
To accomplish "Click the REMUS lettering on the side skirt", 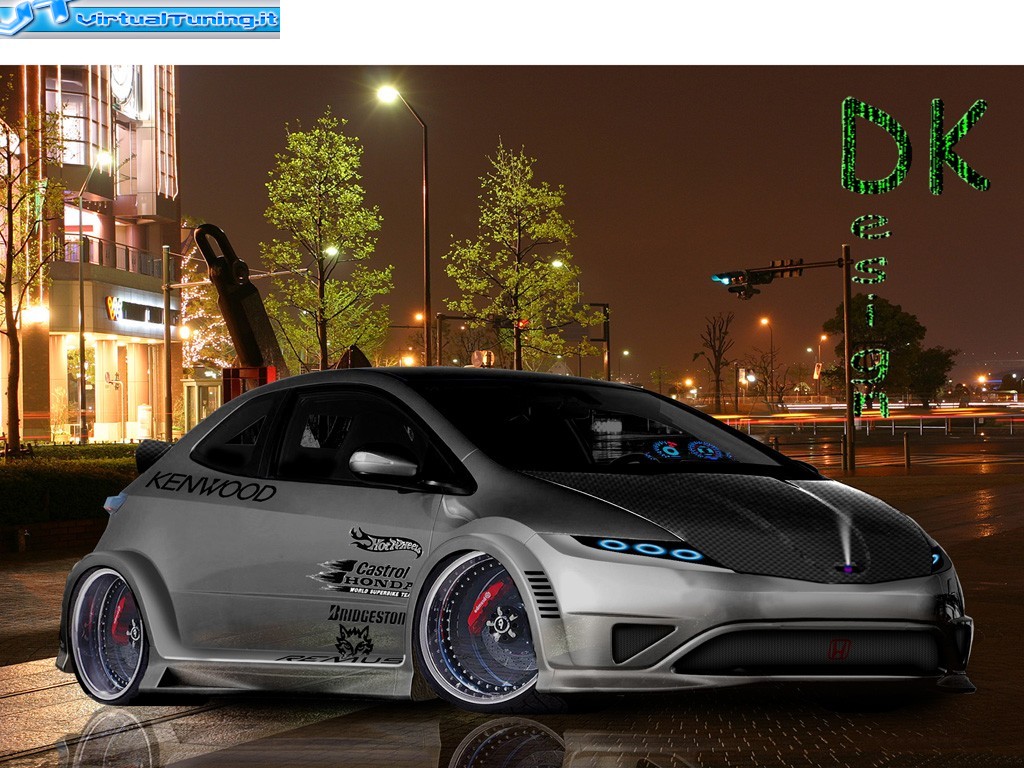I will (x=339, y=659).
